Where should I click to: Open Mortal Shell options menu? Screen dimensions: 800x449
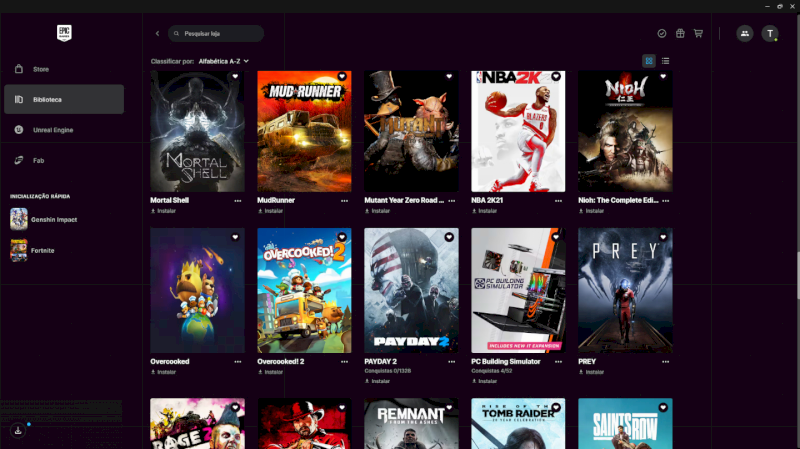coord(238,201)
